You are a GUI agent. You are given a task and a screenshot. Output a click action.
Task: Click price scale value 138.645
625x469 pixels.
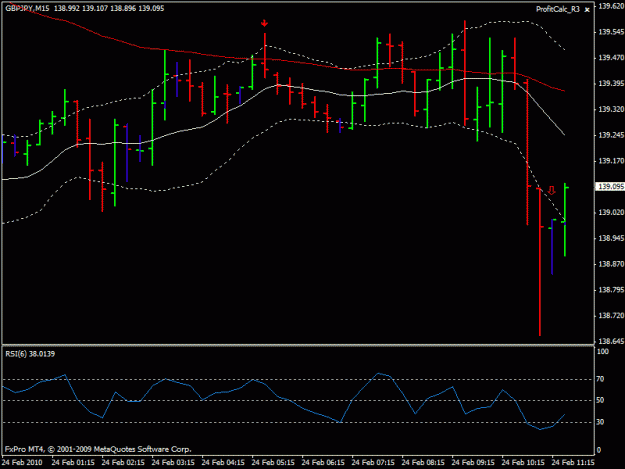611,341
